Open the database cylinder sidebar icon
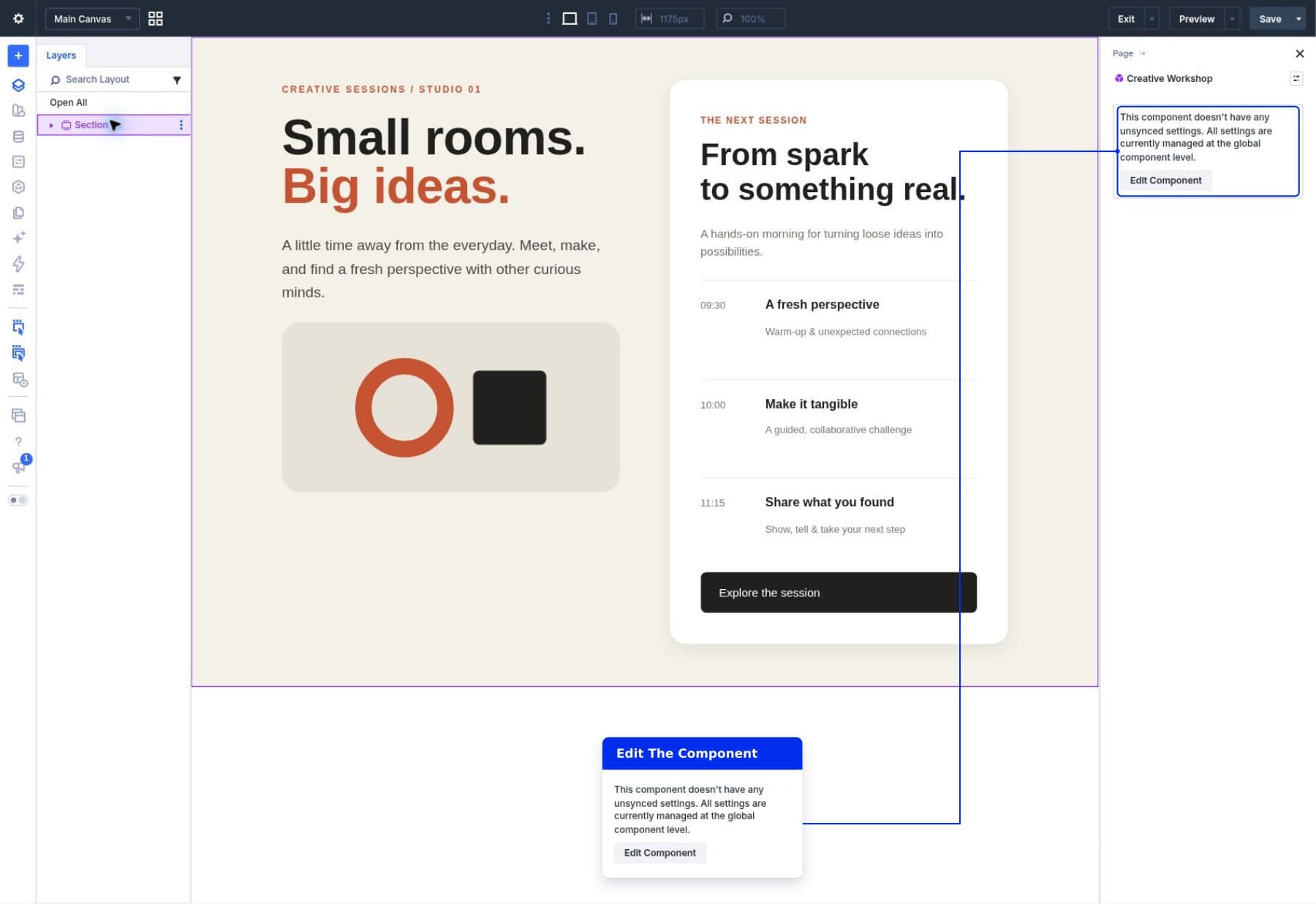The image size is (1316, 904). [18, 137]
